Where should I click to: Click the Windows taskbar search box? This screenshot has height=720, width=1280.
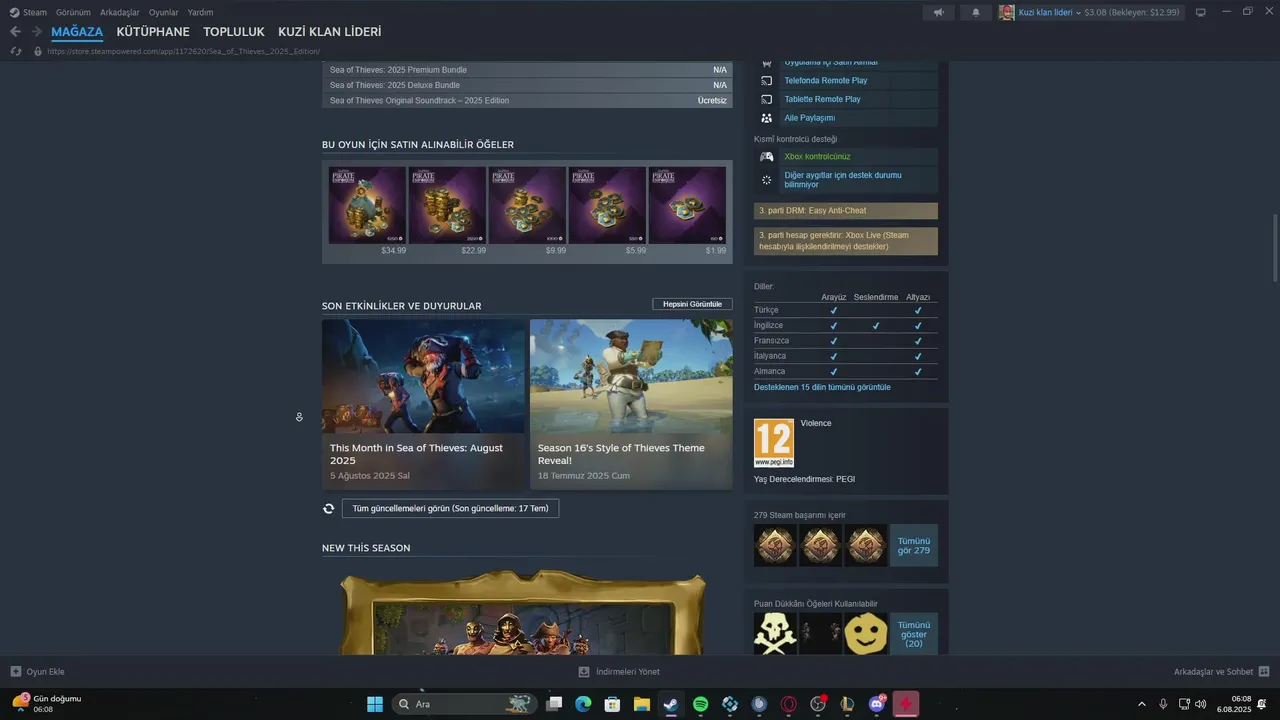pos(465,704)
